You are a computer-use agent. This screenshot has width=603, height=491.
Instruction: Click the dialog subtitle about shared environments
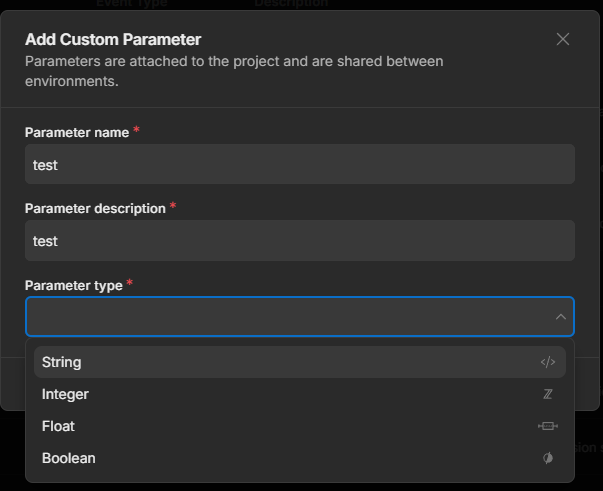[x=234, y=71]
